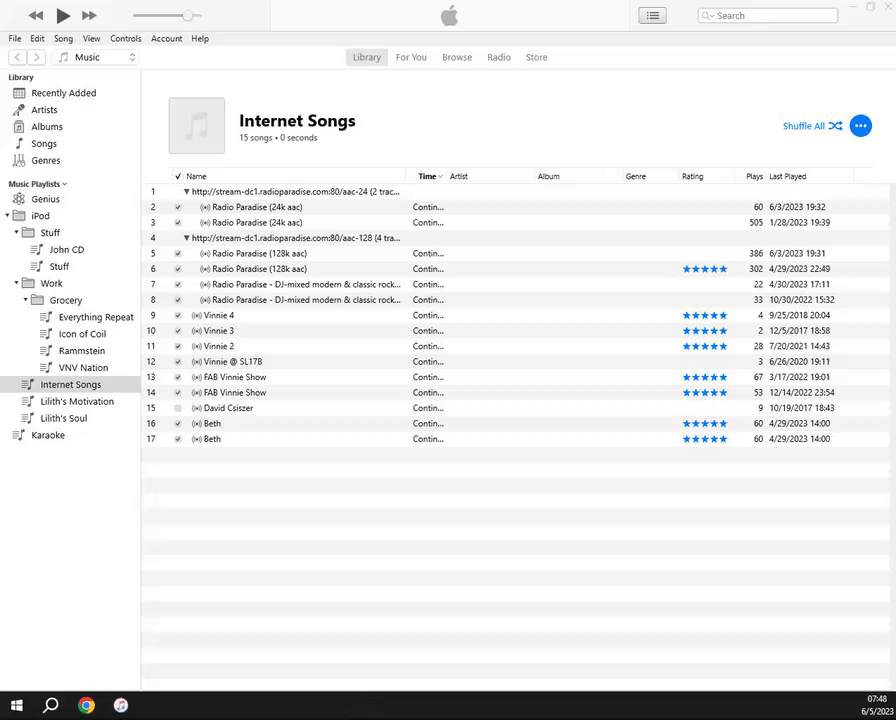Switch to the Store tab
896x720 pixels.
click(537, 57)
